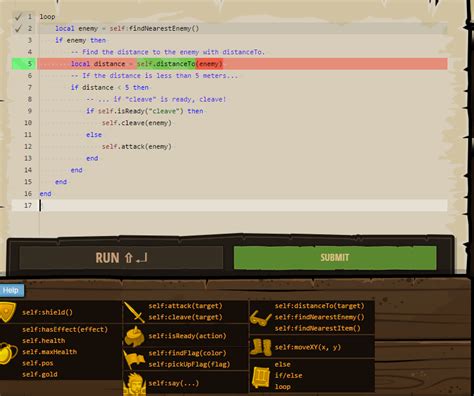Click the self.maxHealth property entry
Viewport: 474px width, 396px height.
pos(49,352)
